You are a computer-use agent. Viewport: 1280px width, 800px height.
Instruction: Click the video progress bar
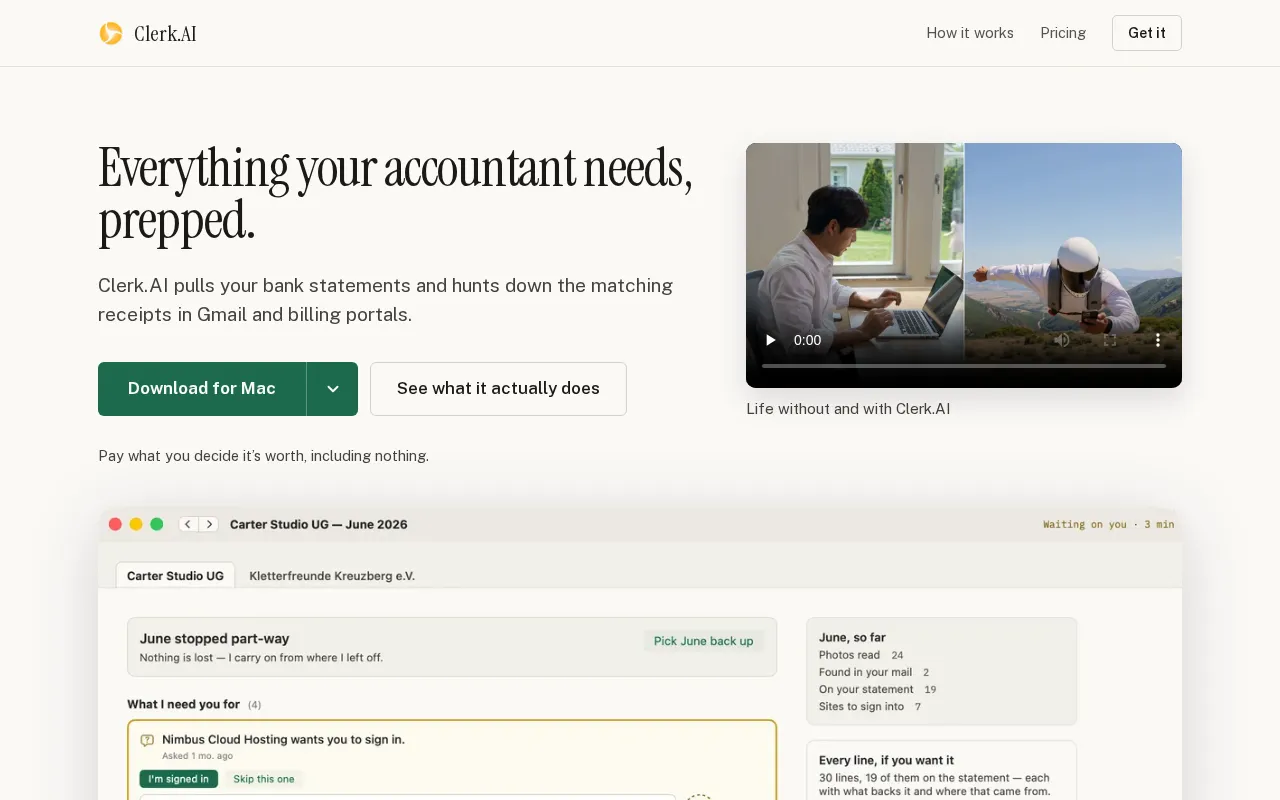[964, 366]
